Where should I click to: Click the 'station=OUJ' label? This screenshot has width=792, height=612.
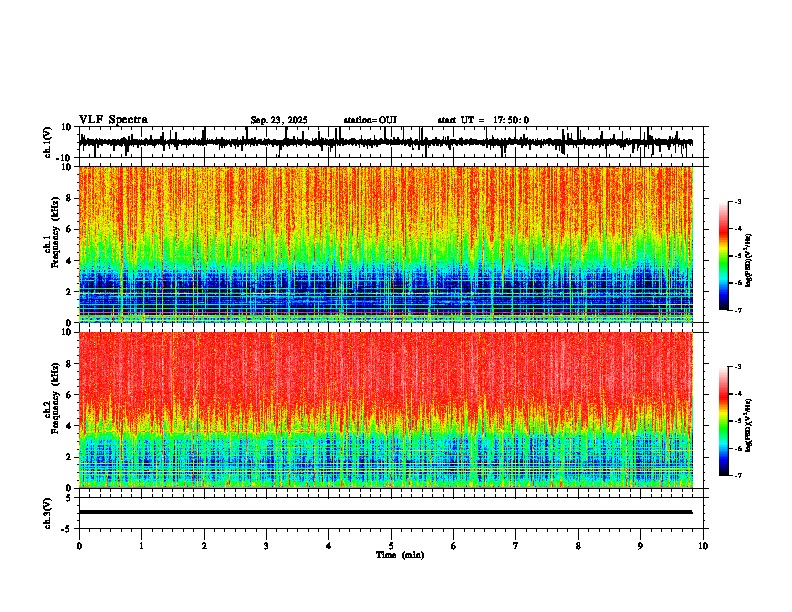[370, 120]
